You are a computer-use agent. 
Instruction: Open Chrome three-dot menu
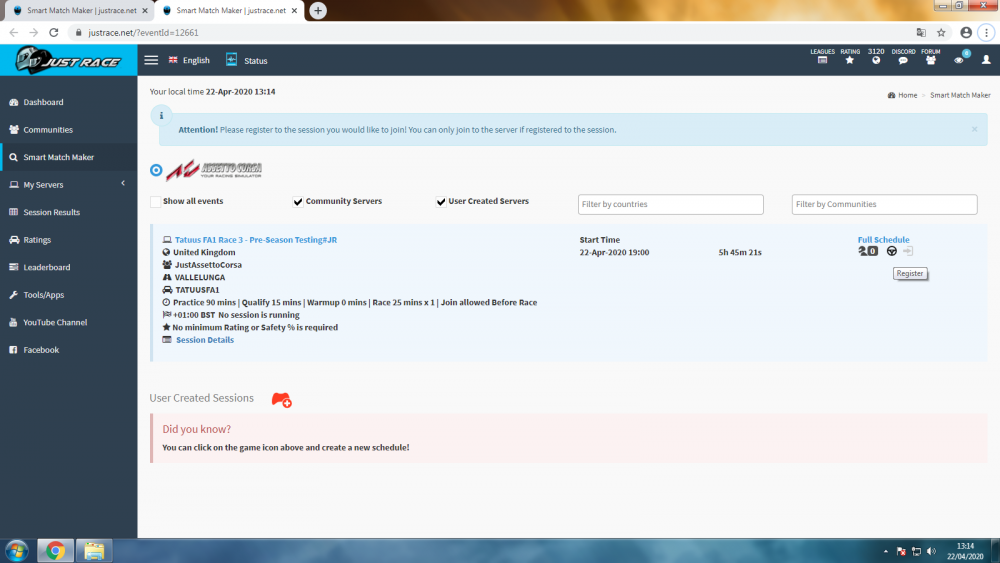point(987,33)
